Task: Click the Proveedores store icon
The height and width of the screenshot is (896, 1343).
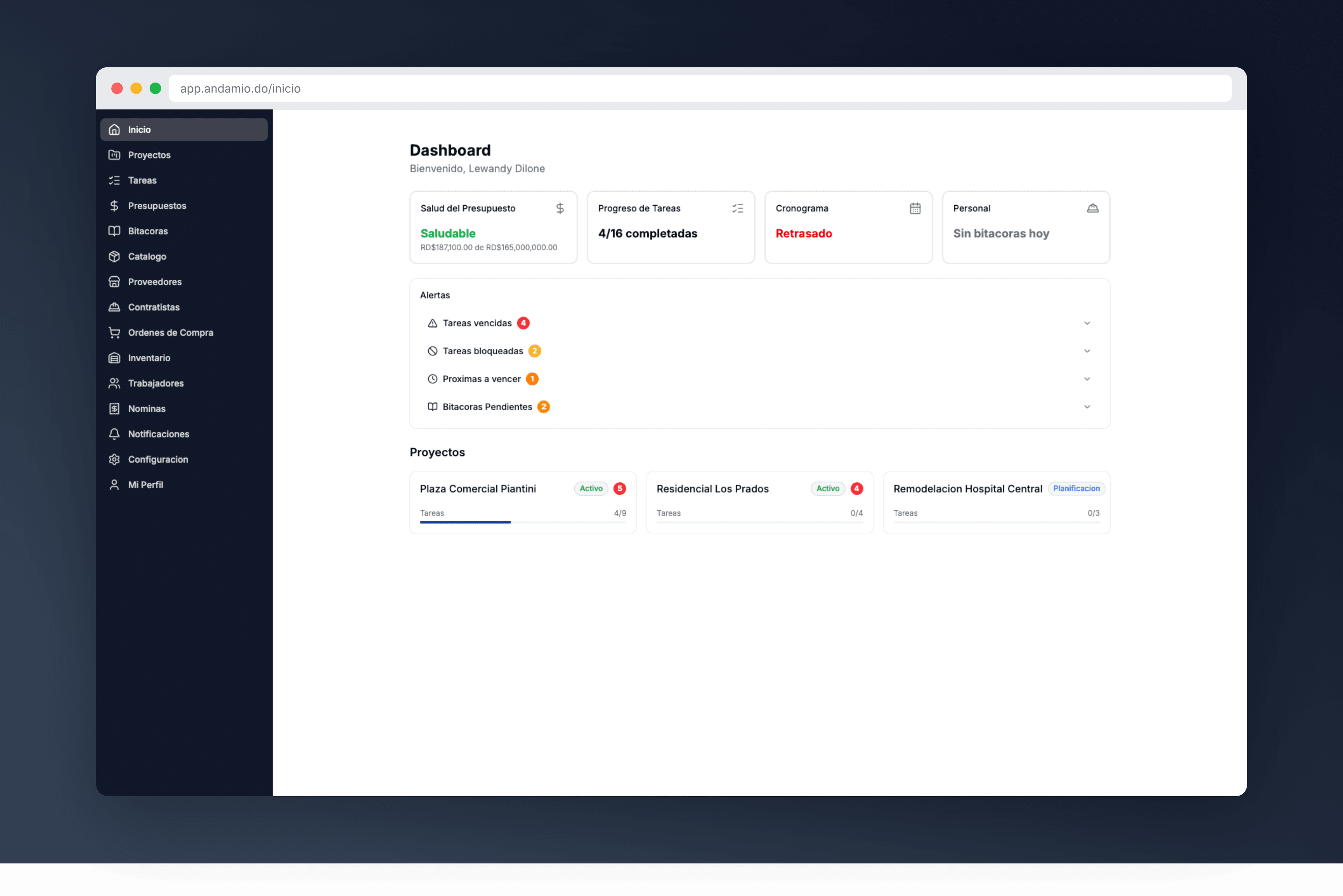Action: point(114,282)
